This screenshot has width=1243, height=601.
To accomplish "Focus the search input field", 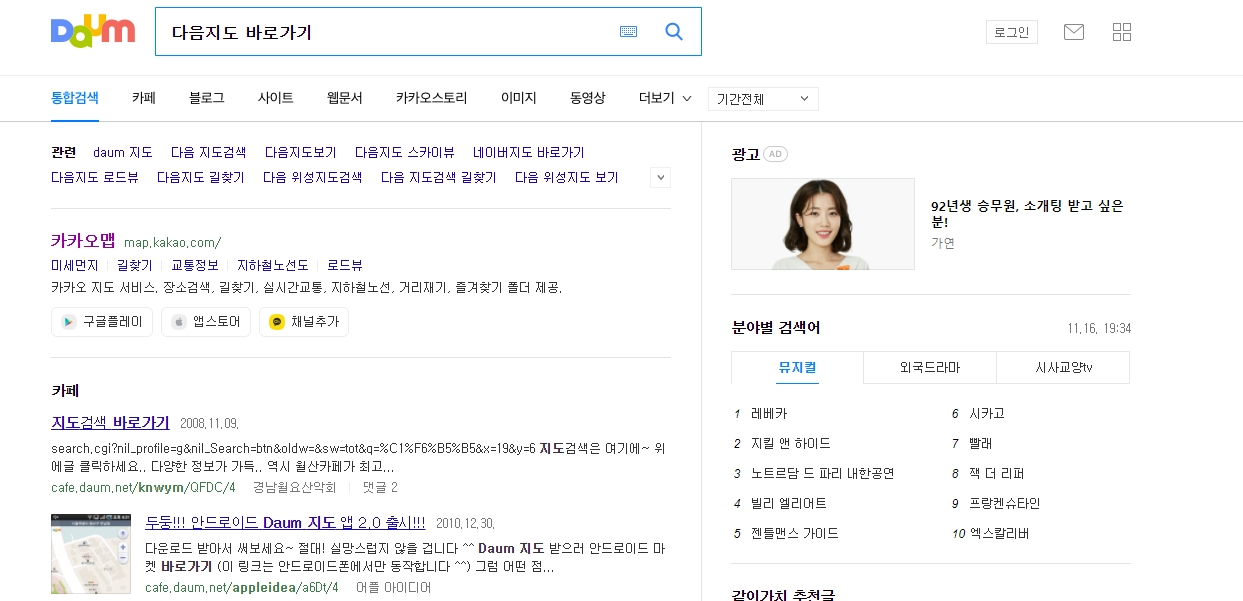I will click(x=390, y=32).
